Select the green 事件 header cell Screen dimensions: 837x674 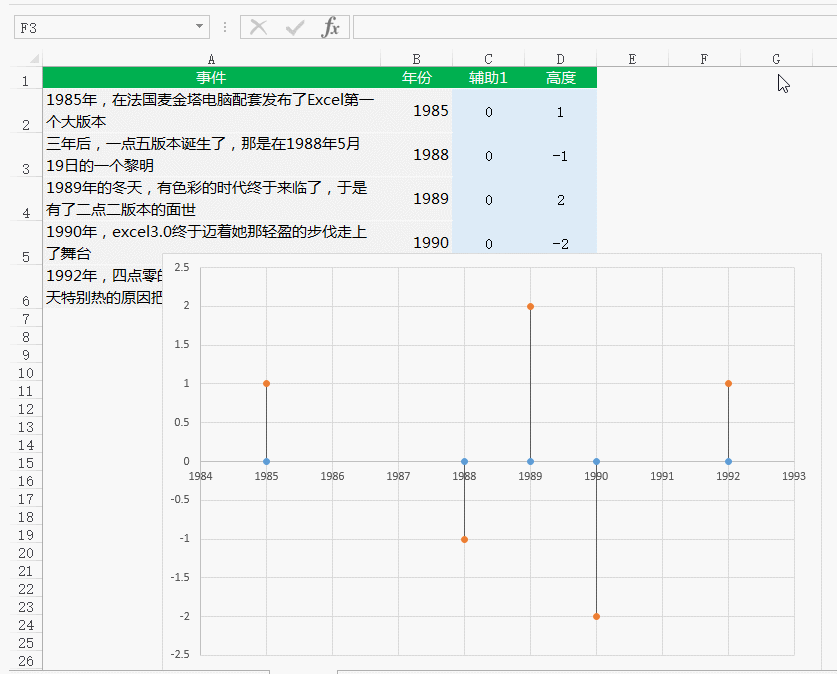[210, 77]
